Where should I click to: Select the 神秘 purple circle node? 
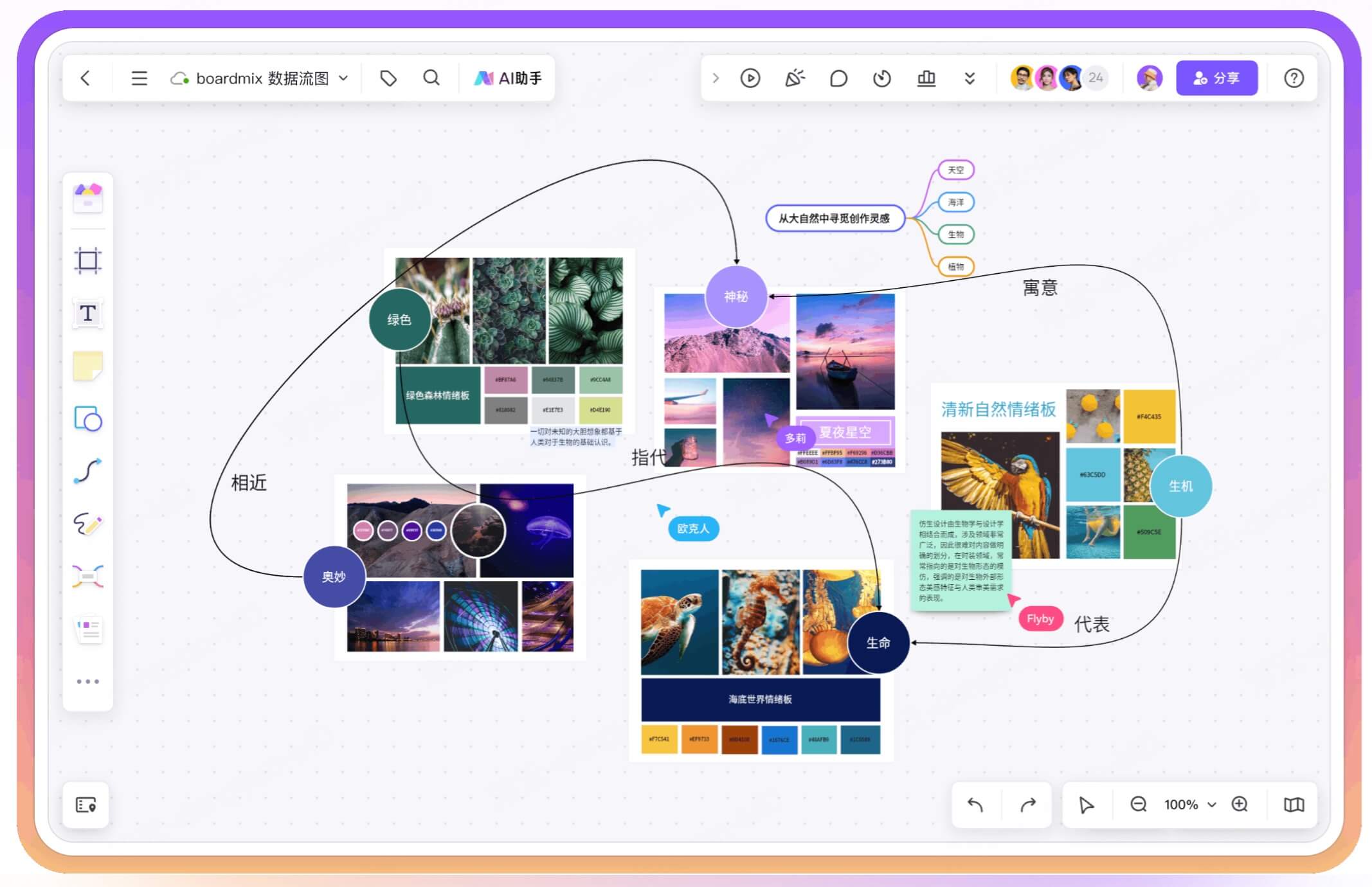coord(736,296)
